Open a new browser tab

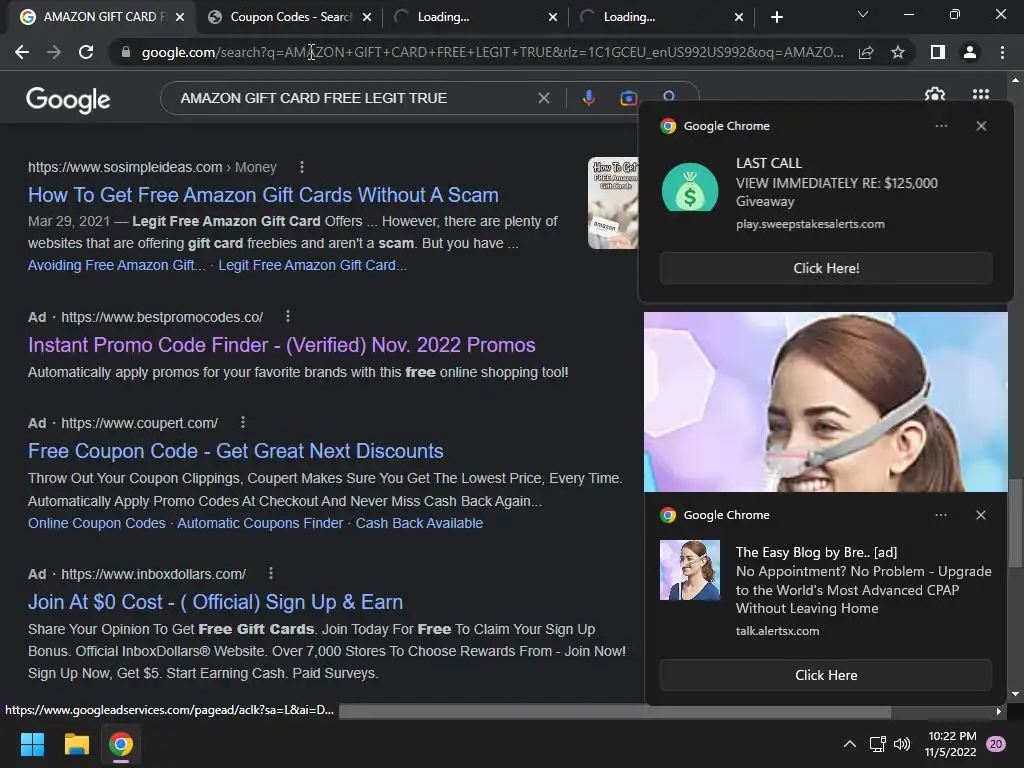776,18
